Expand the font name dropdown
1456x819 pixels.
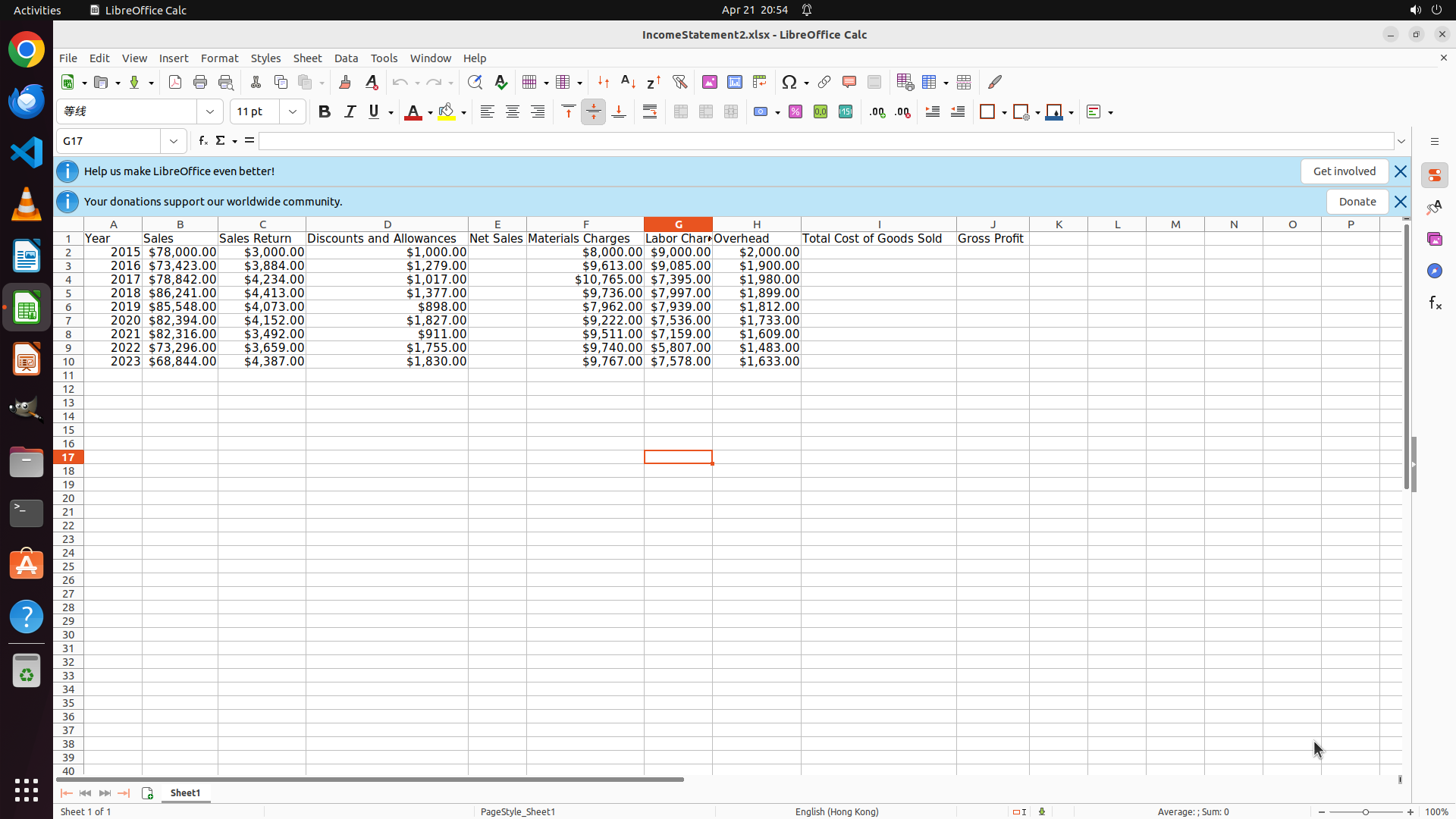(210, 112)
